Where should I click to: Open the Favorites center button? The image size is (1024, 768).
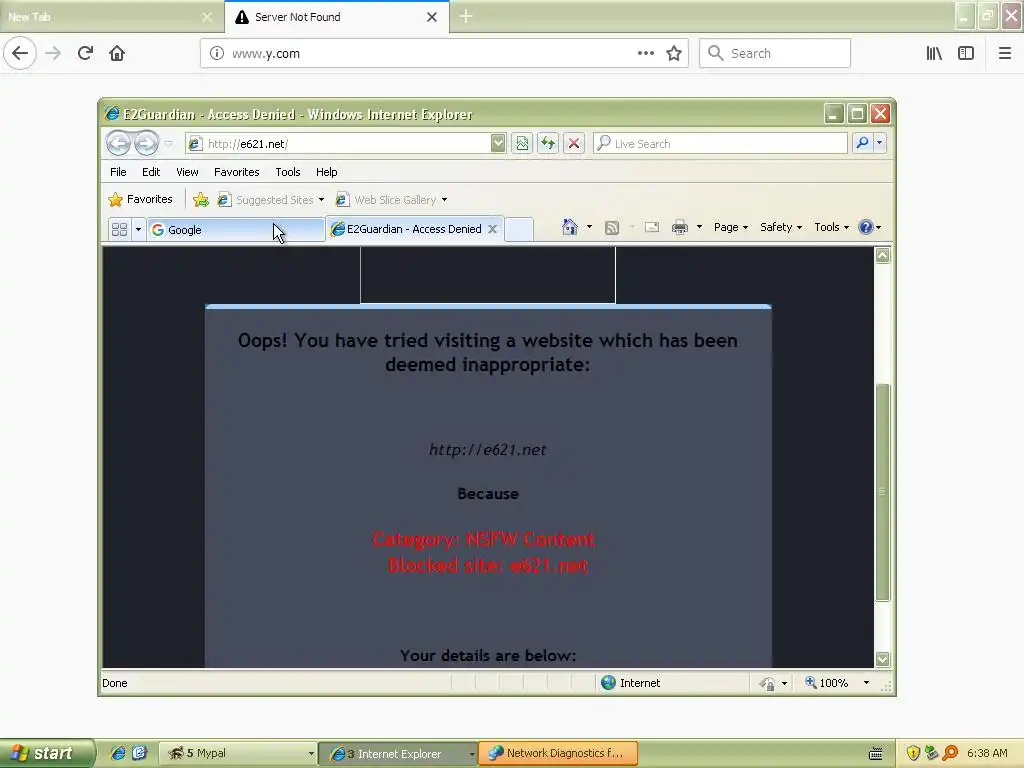click(140, 199)
